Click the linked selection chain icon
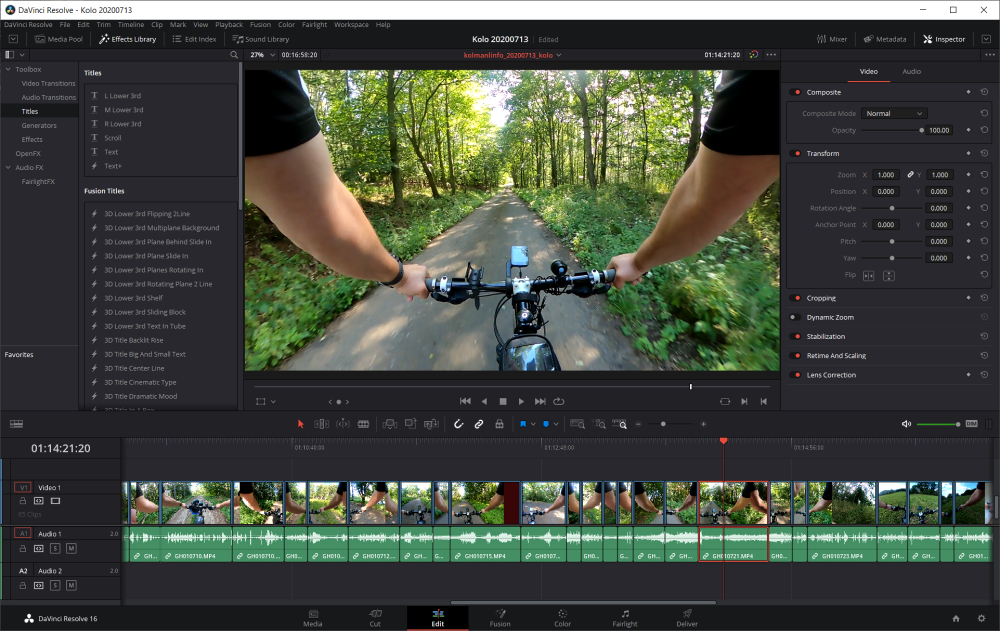The image size is (1000, 631). tap(479, 424)
